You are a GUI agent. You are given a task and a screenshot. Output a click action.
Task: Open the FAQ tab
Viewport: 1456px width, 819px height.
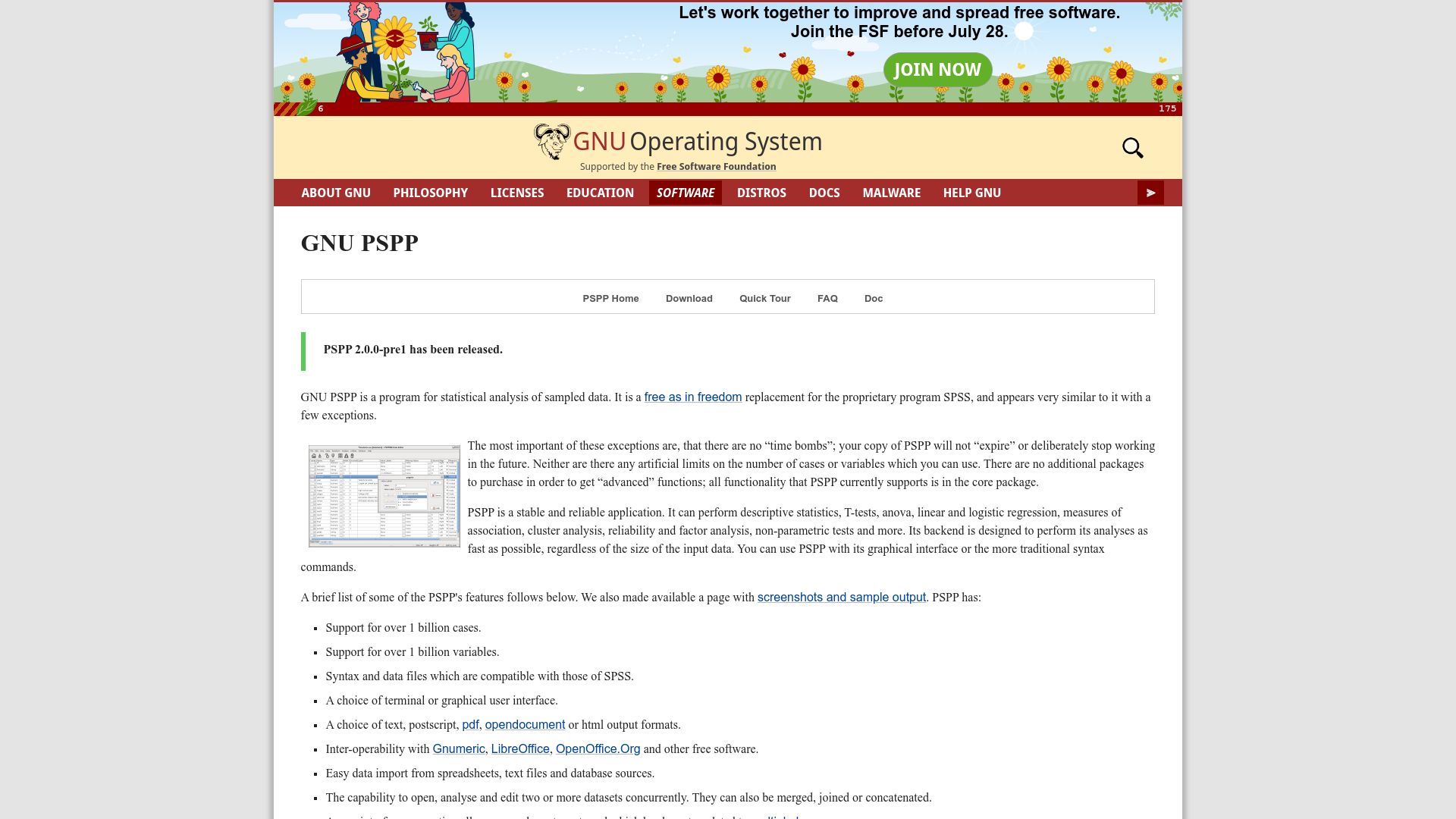pos(827,299)
